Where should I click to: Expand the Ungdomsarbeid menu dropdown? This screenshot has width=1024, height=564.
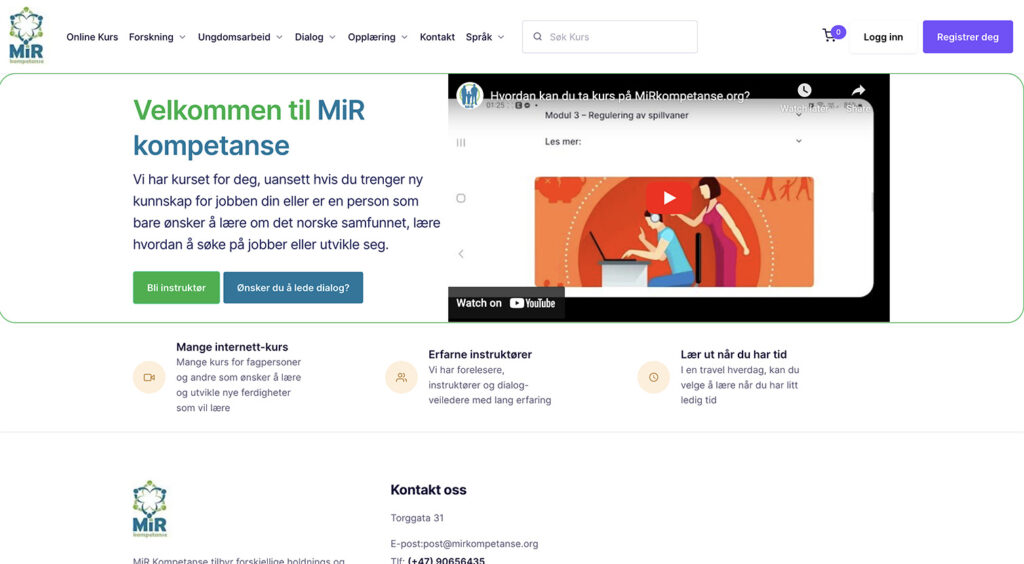240,37
